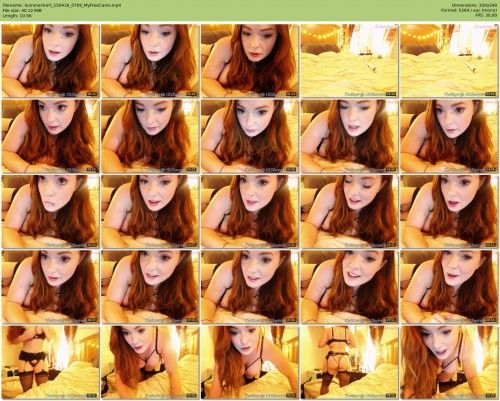
Task: Open the first thumbnail in the second row
Action: coord(50,136)
